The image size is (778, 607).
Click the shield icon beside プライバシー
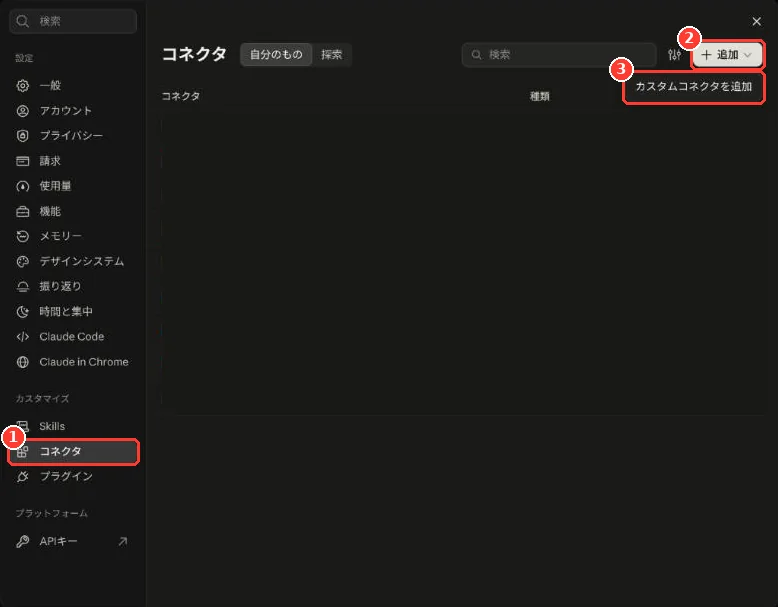pos(23,135)
